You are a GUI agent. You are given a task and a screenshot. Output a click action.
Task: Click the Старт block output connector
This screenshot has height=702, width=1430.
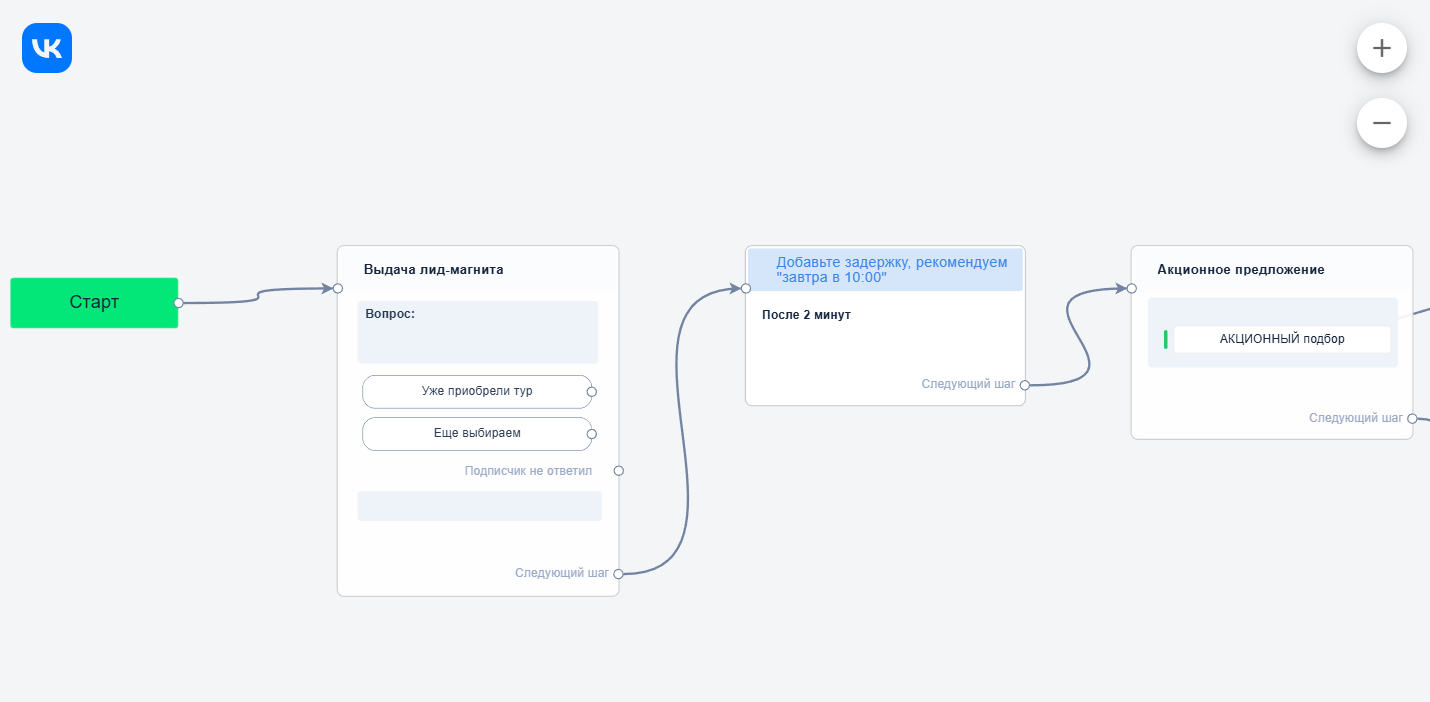click(178, 302)
